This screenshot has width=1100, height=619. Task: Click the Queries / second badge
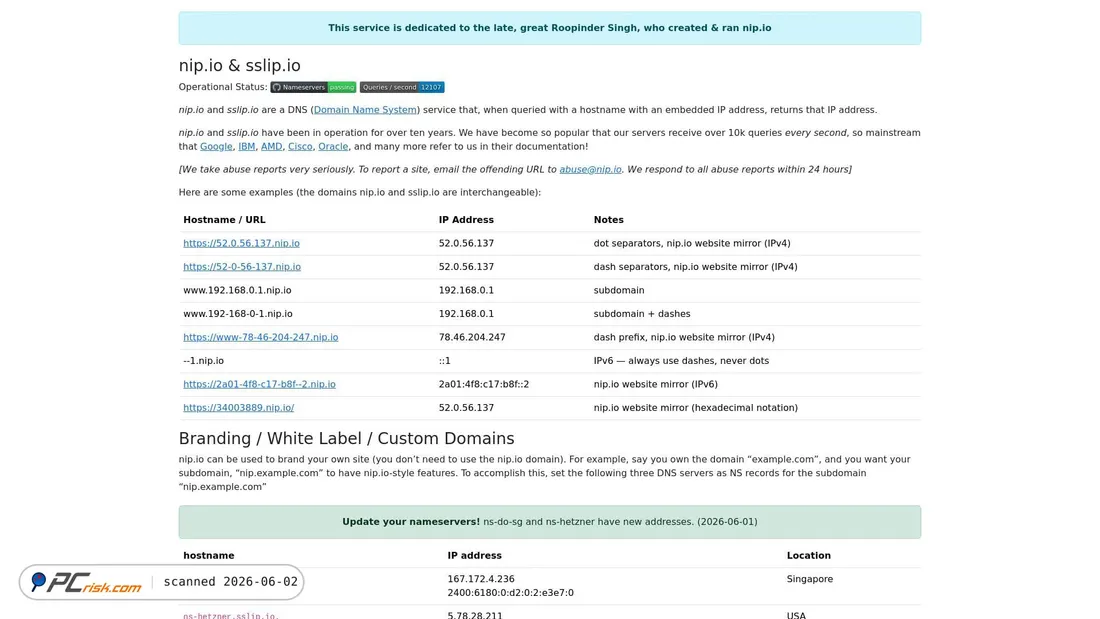coord(402,87)
